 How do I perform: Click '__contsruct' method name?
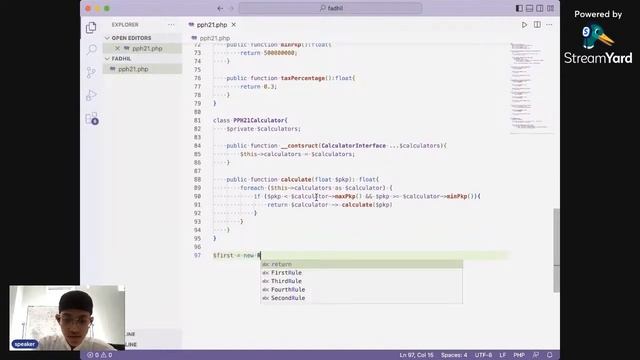[x=299, y=146]
